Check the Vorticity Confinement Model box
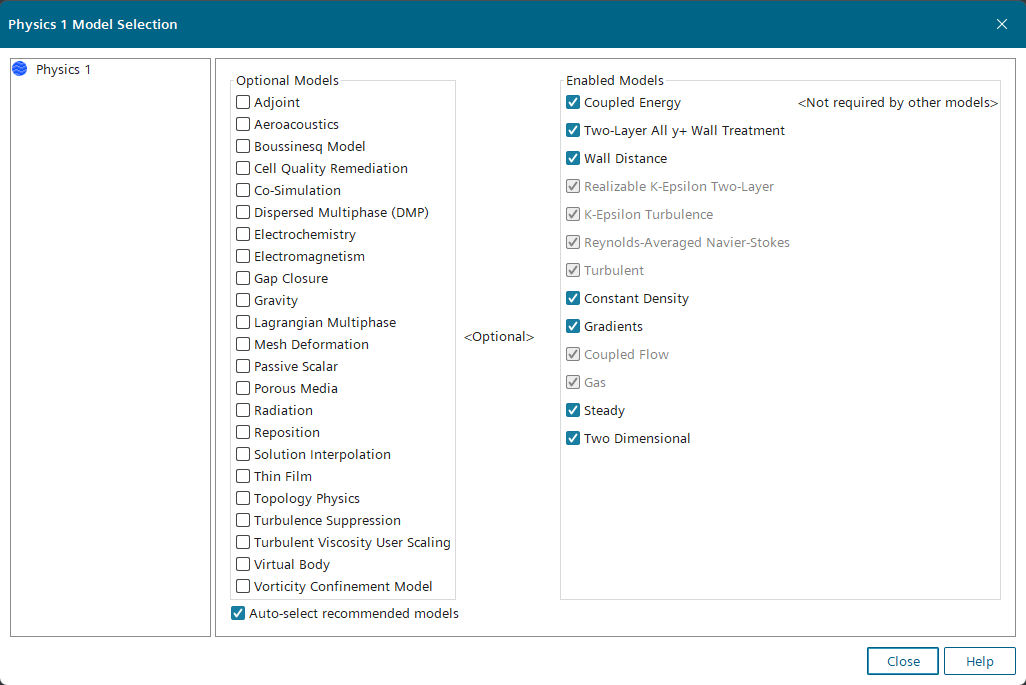 (x=243, y=586)
